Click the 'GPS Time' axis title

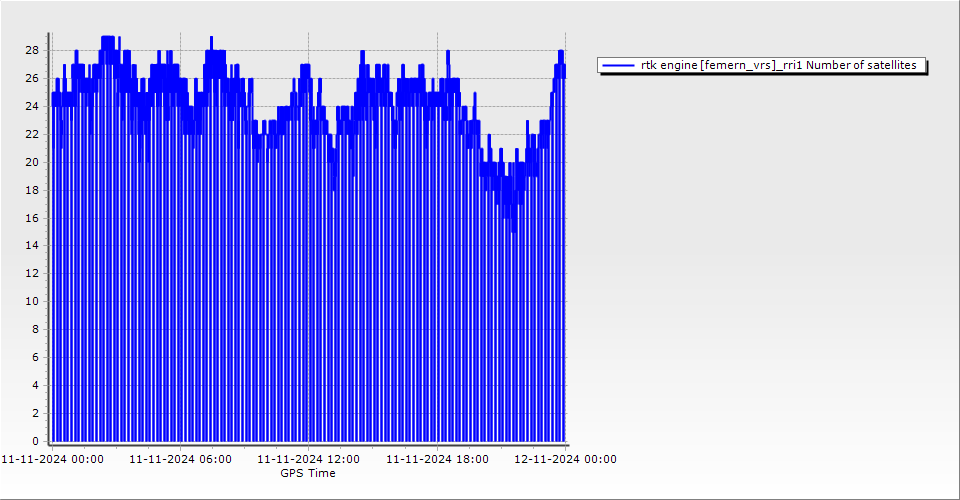(308, 473)
